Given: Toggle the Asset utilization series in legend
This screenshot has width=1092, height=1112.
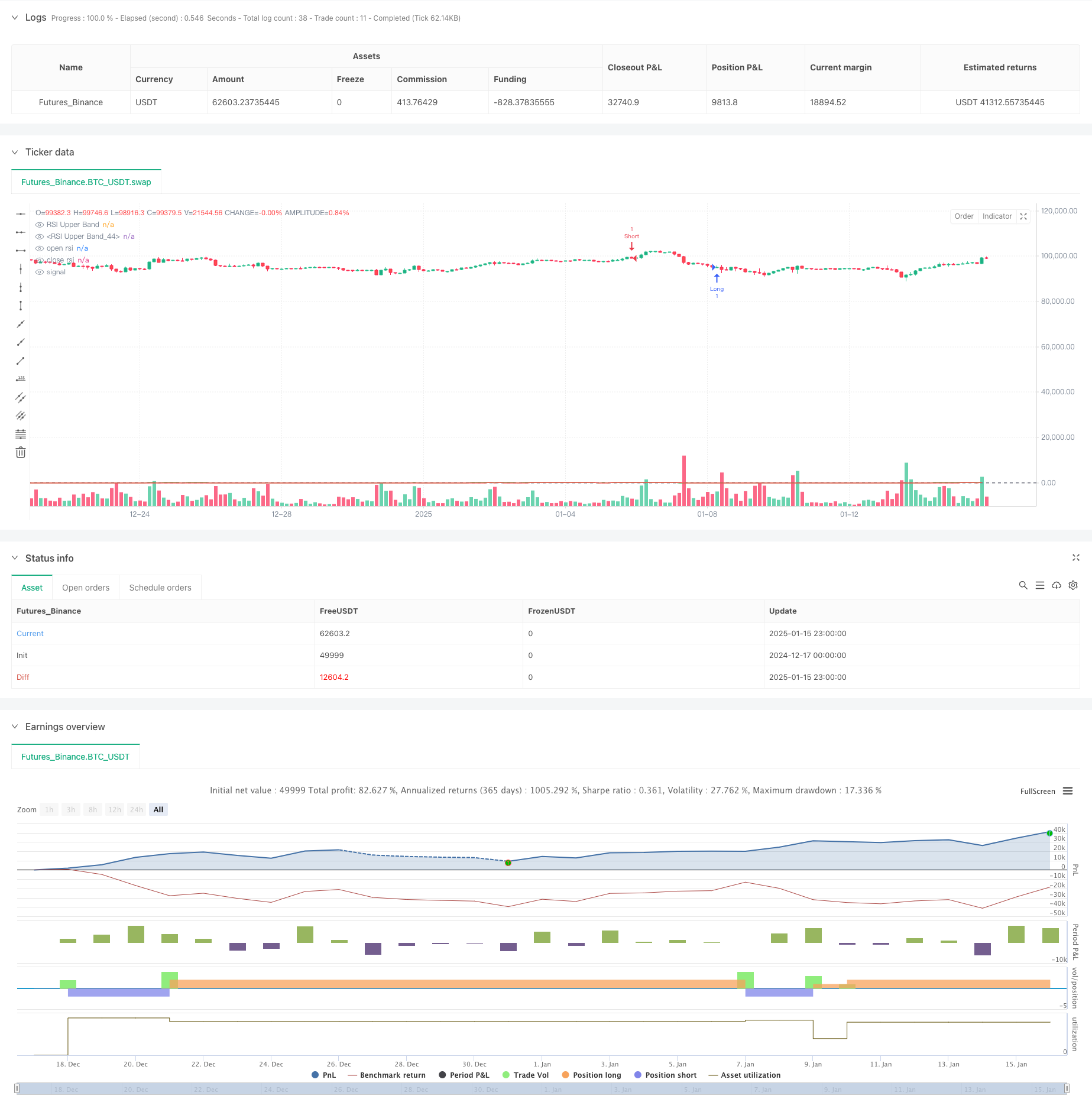Looking at the screenshot, I should (744, 1075).
